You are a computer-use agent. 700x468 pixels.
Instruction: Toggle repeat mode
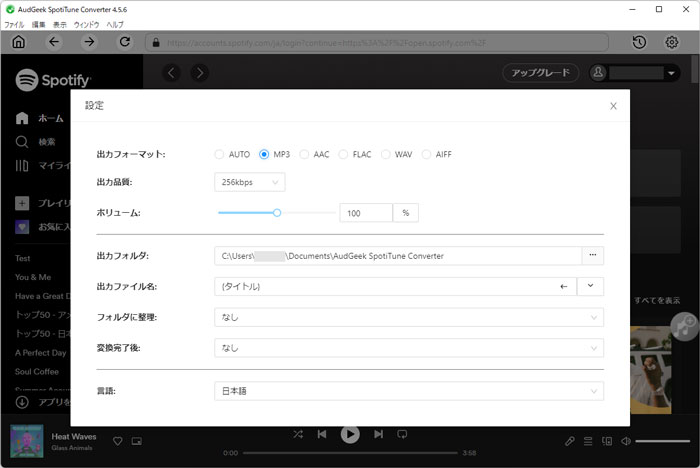402,434
